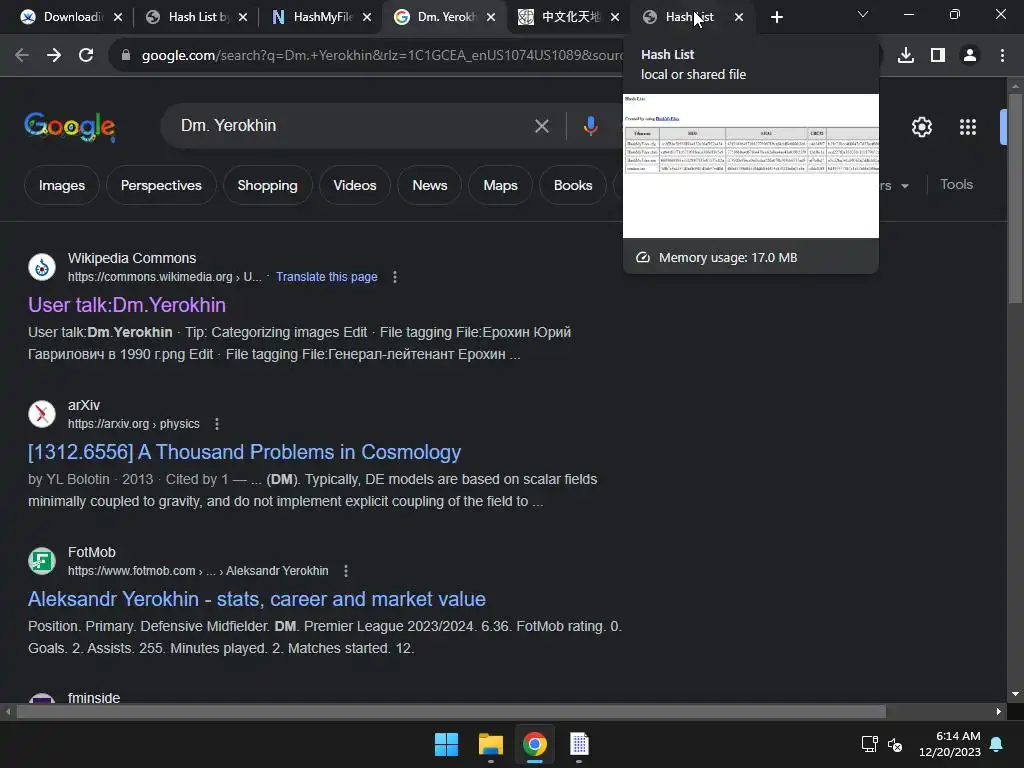Open the HashMyFiles taskbar app icon
Screen dimensions: 1024x768
[x=579, y=744]
